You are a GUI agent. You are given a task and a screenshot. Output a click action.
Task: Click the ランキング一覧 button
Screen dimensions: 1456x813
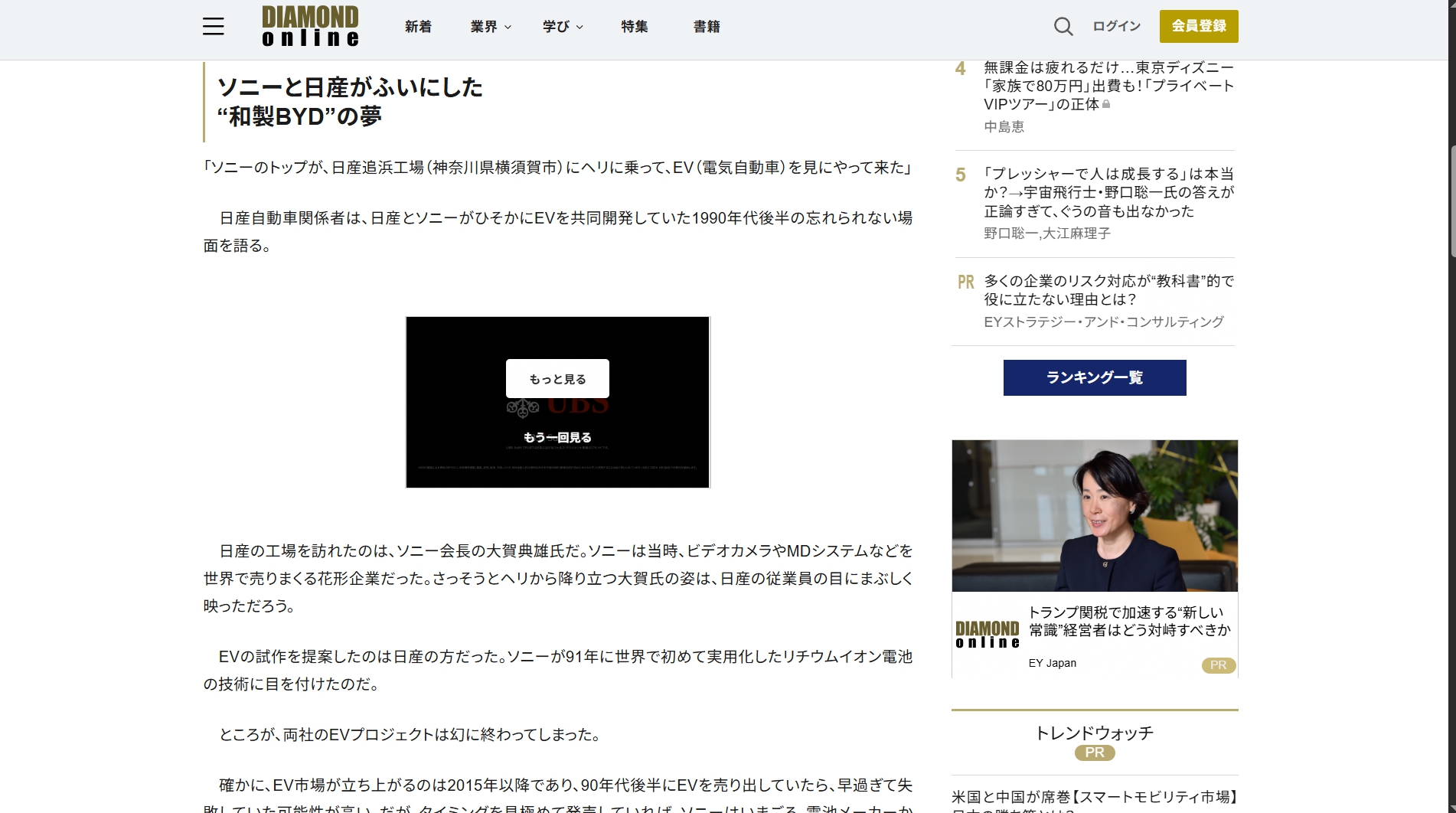tap(1095, 377)
